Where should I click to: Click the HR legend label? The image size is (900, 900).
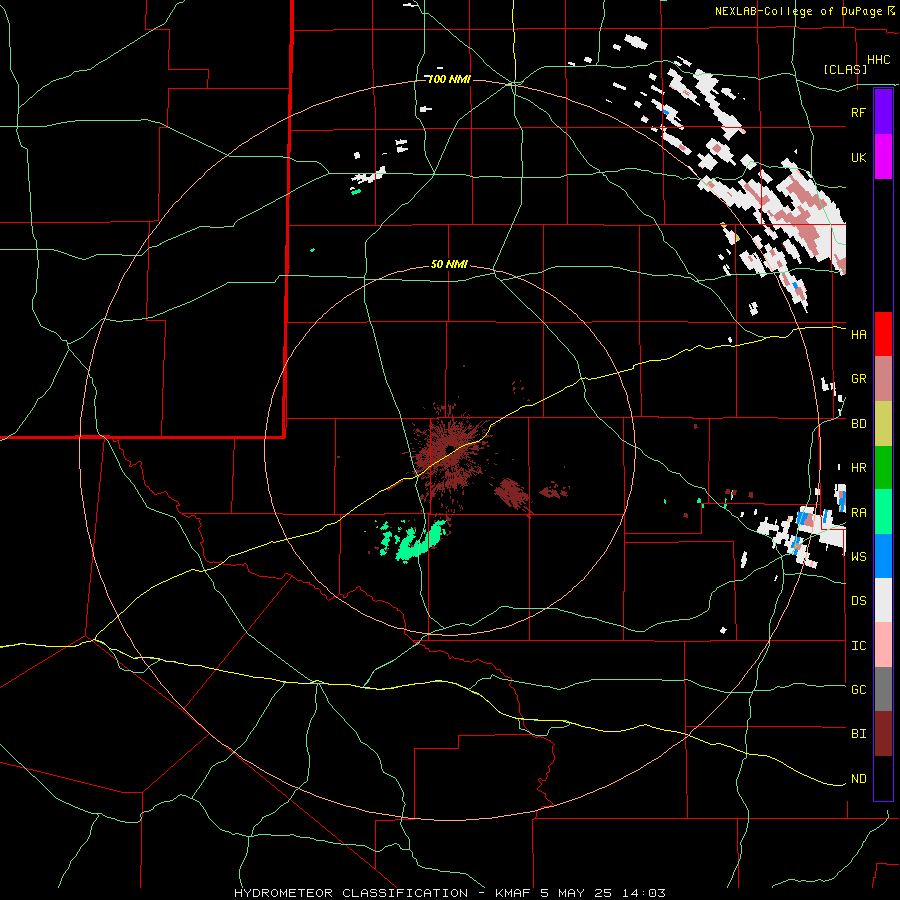pos(858,468)
